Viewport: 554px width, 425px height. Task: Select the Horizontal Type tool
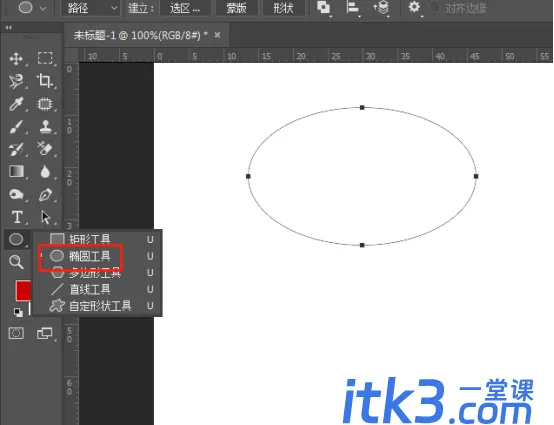tap(17, 217)
